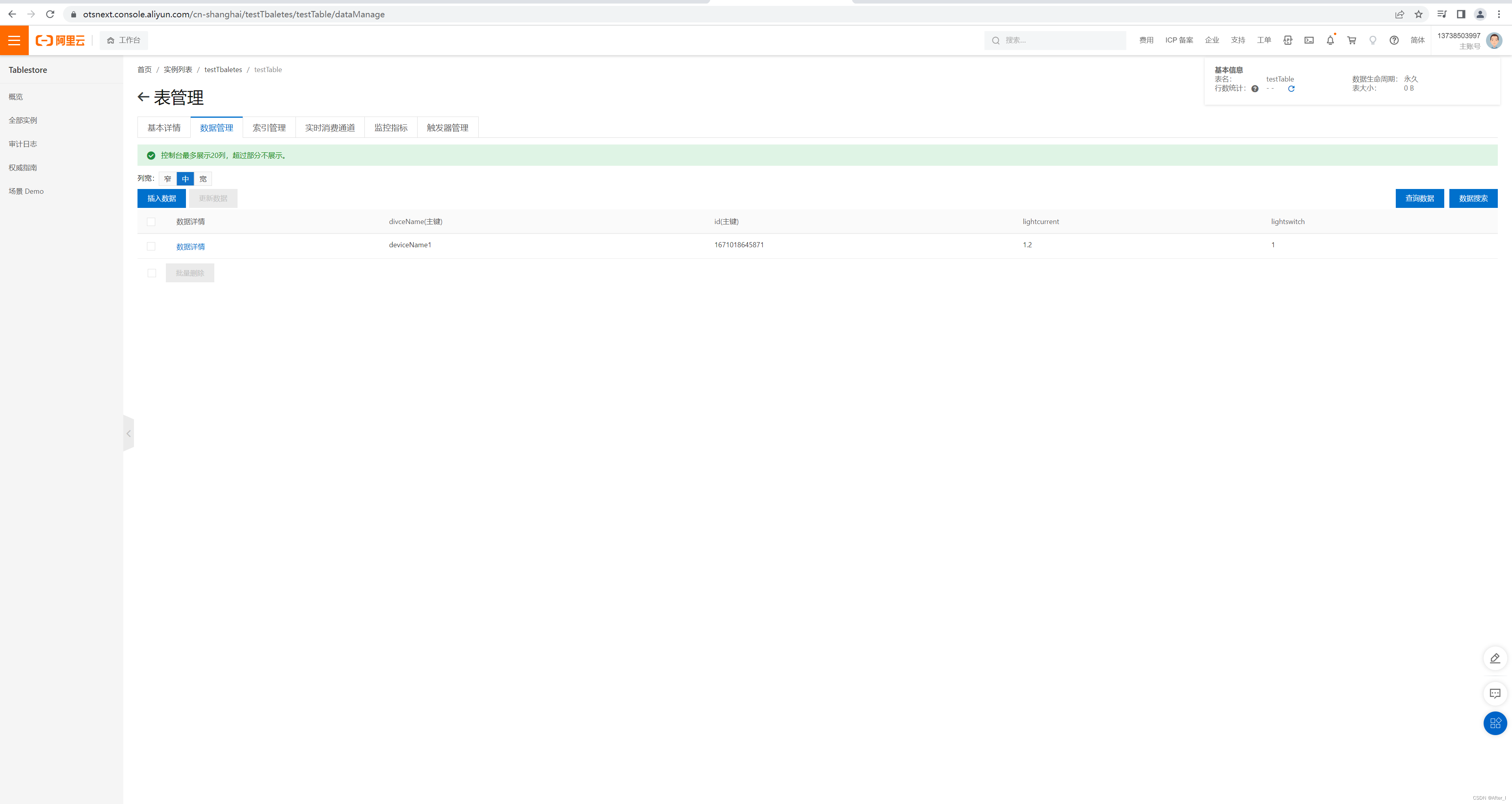Open the 监控指标 tab
This screenshot has width=1512, height=804.
(390, 128)
